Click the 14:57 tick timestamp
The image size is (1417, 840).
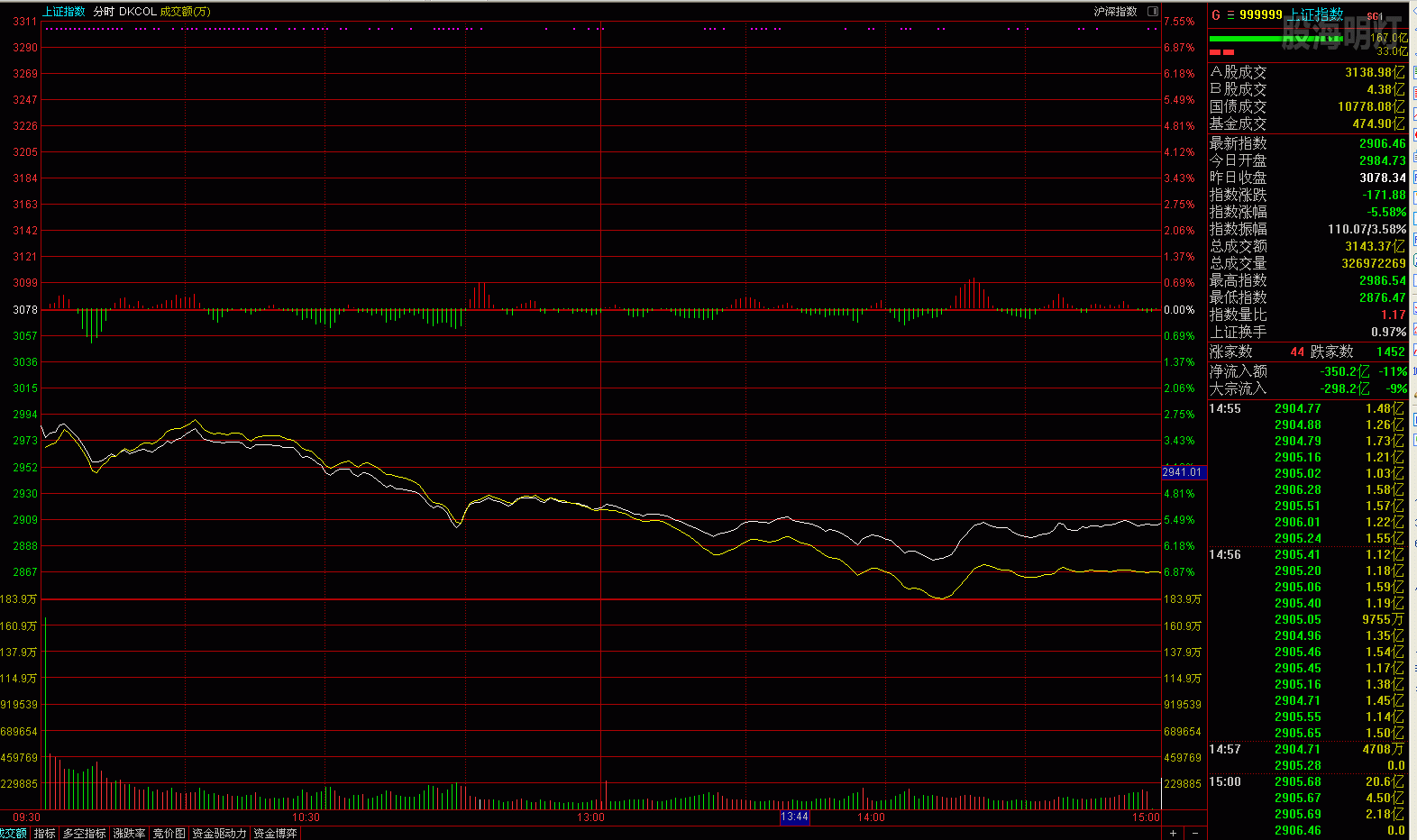(1225, 749)
